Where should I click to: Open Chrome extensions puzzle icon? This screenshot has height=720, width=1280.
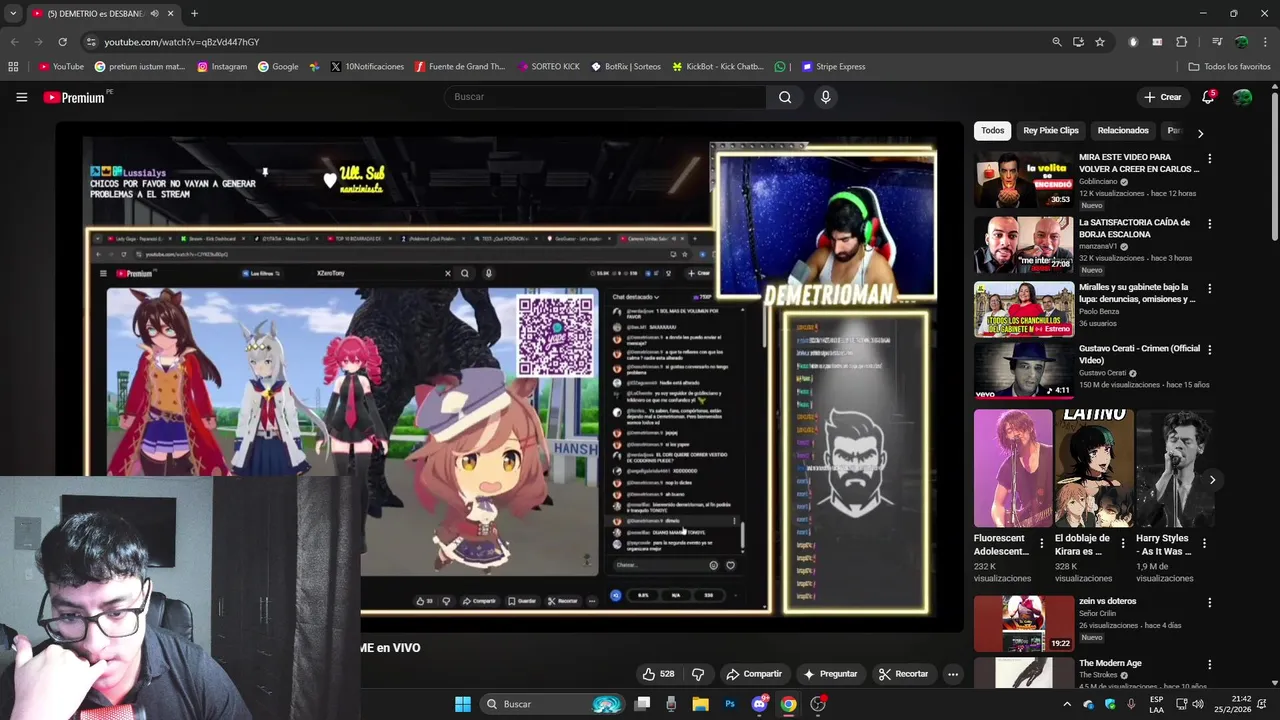(1181, 42)
